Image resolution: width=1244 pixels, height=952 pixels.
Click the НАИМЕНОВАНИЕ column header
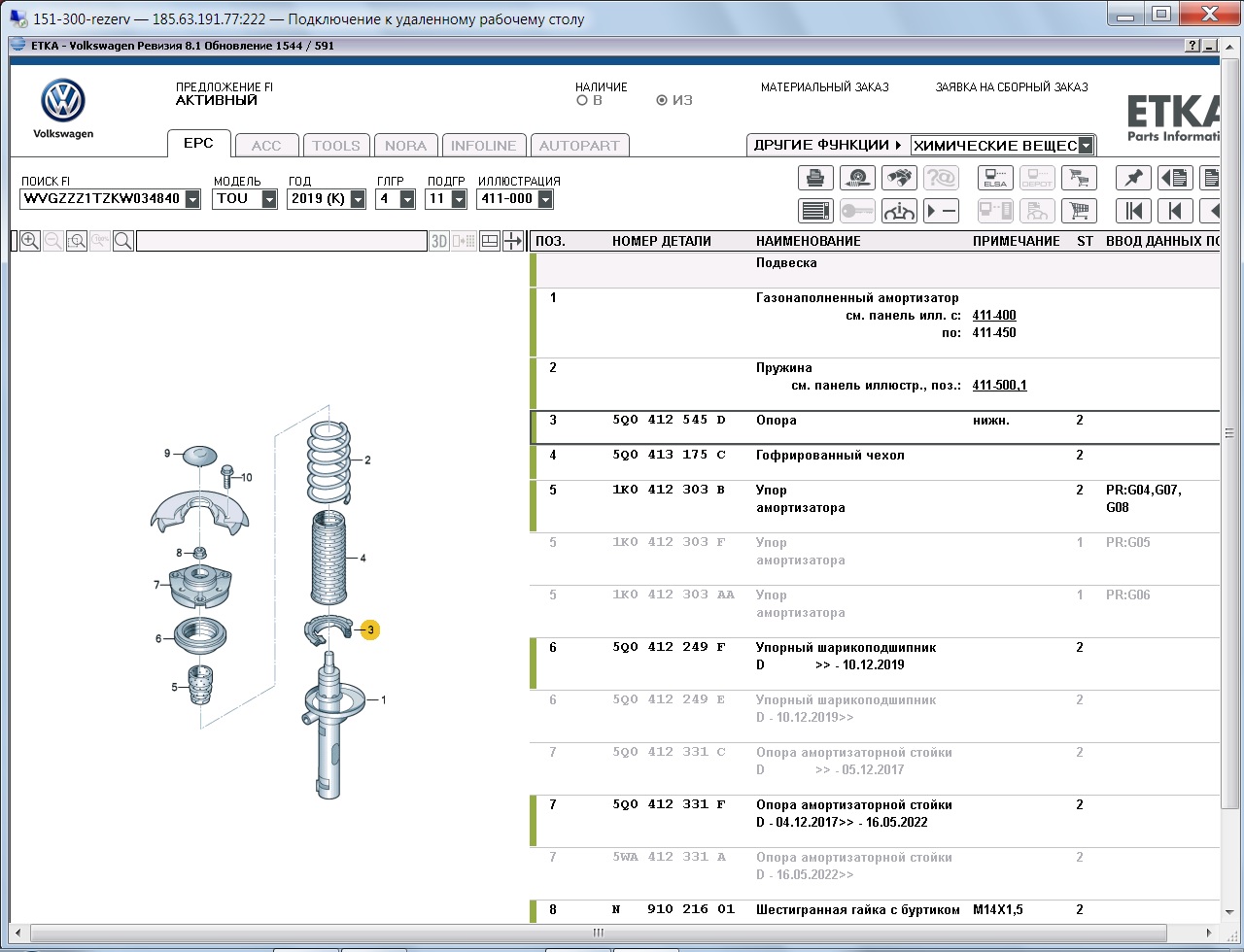coord(809,241)
